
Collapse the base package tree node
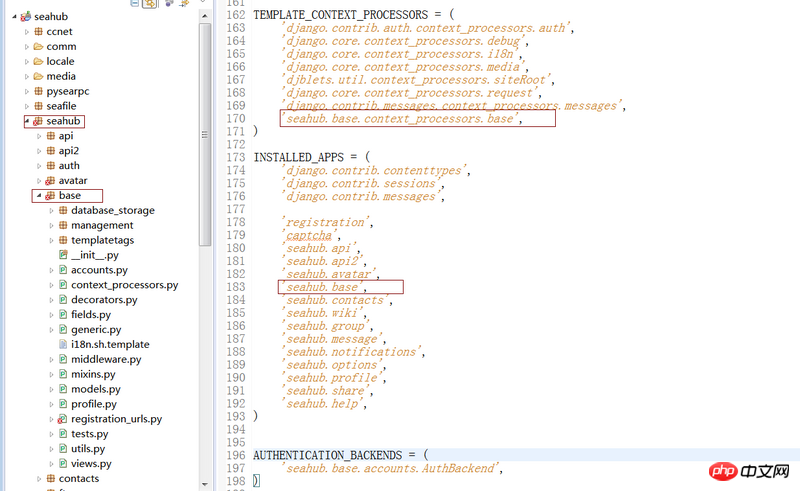[38, 196]
